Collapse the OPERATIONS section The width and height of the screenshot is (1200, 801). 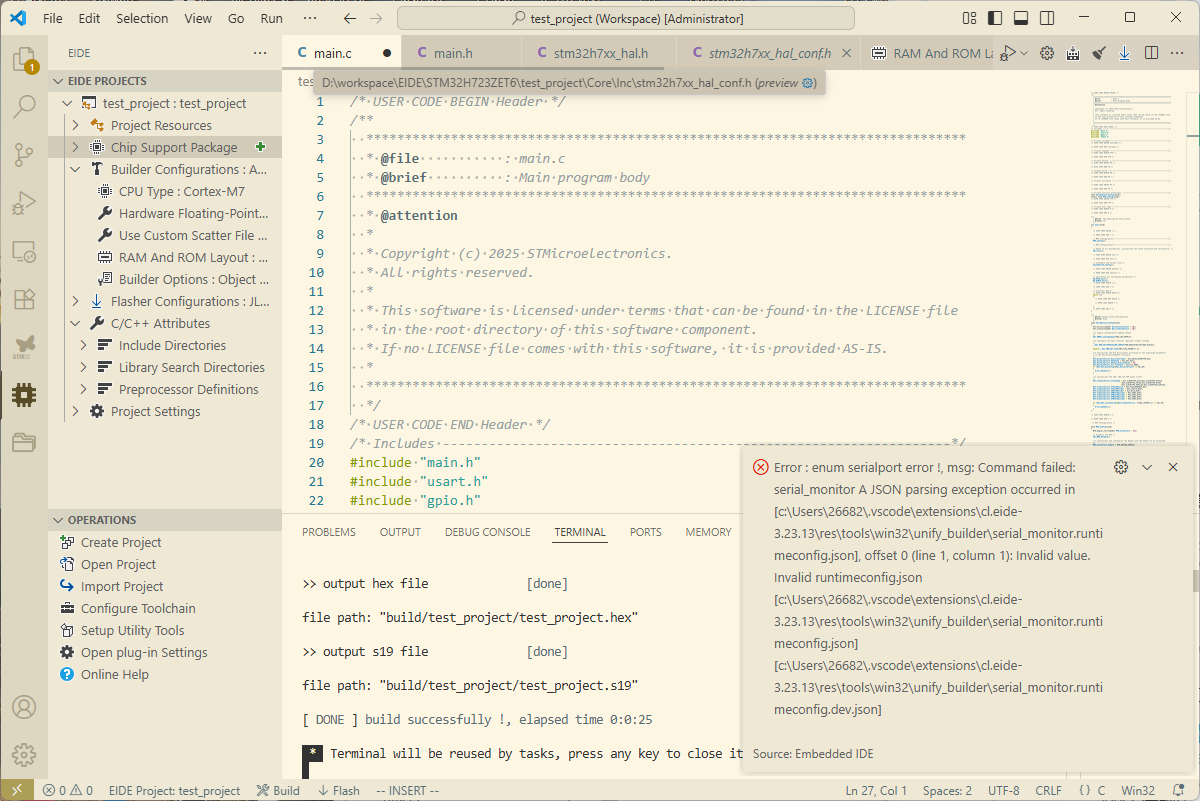pos(58,520)
